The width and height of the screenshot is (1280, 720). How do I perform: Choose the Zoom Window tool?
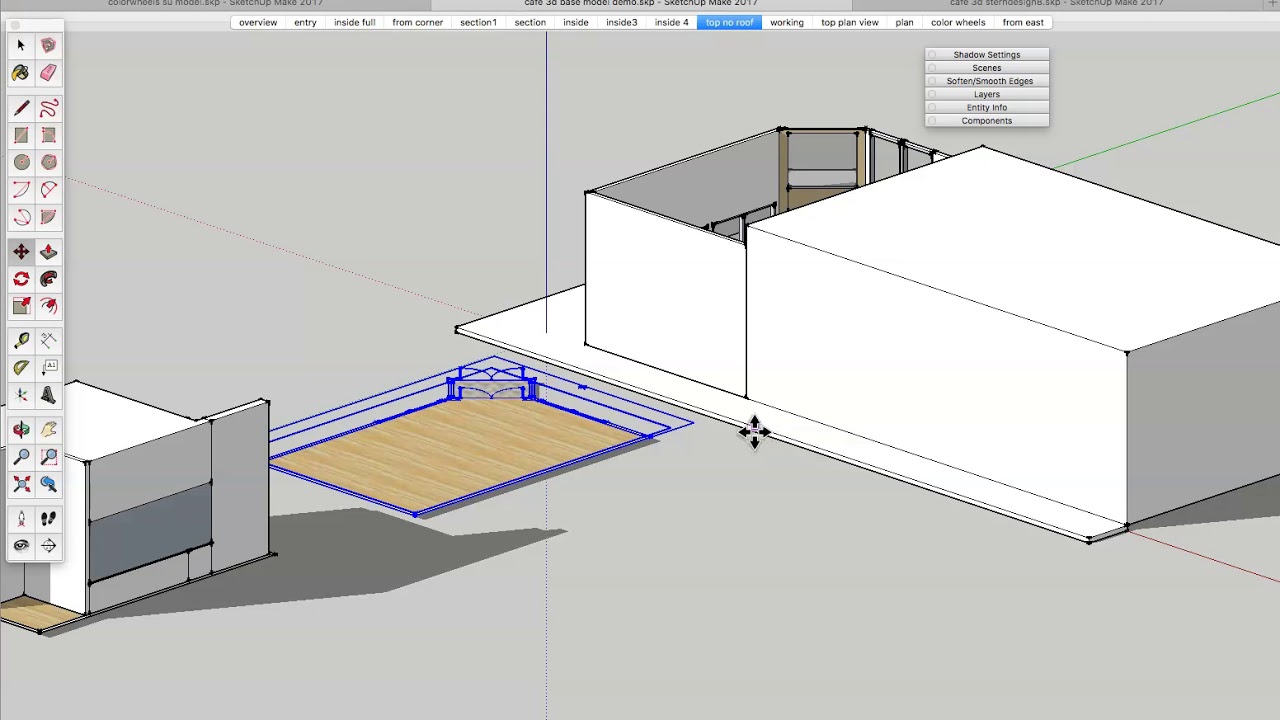point(48,457)
